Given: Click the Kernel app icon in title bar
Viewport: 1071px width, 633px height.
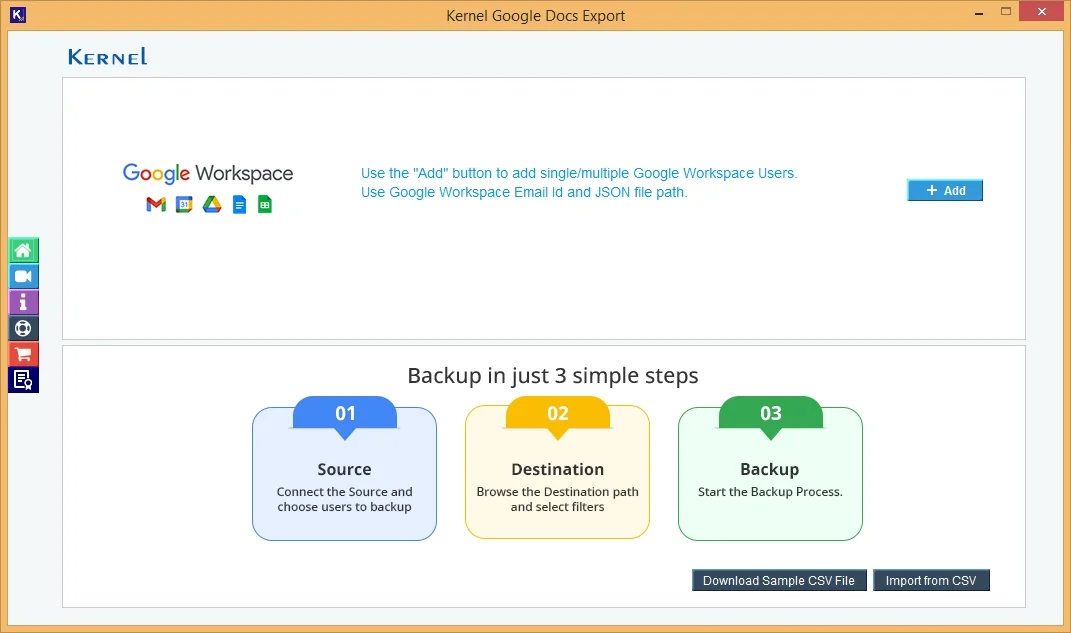Looking at the screenshot, I should 17,15.
